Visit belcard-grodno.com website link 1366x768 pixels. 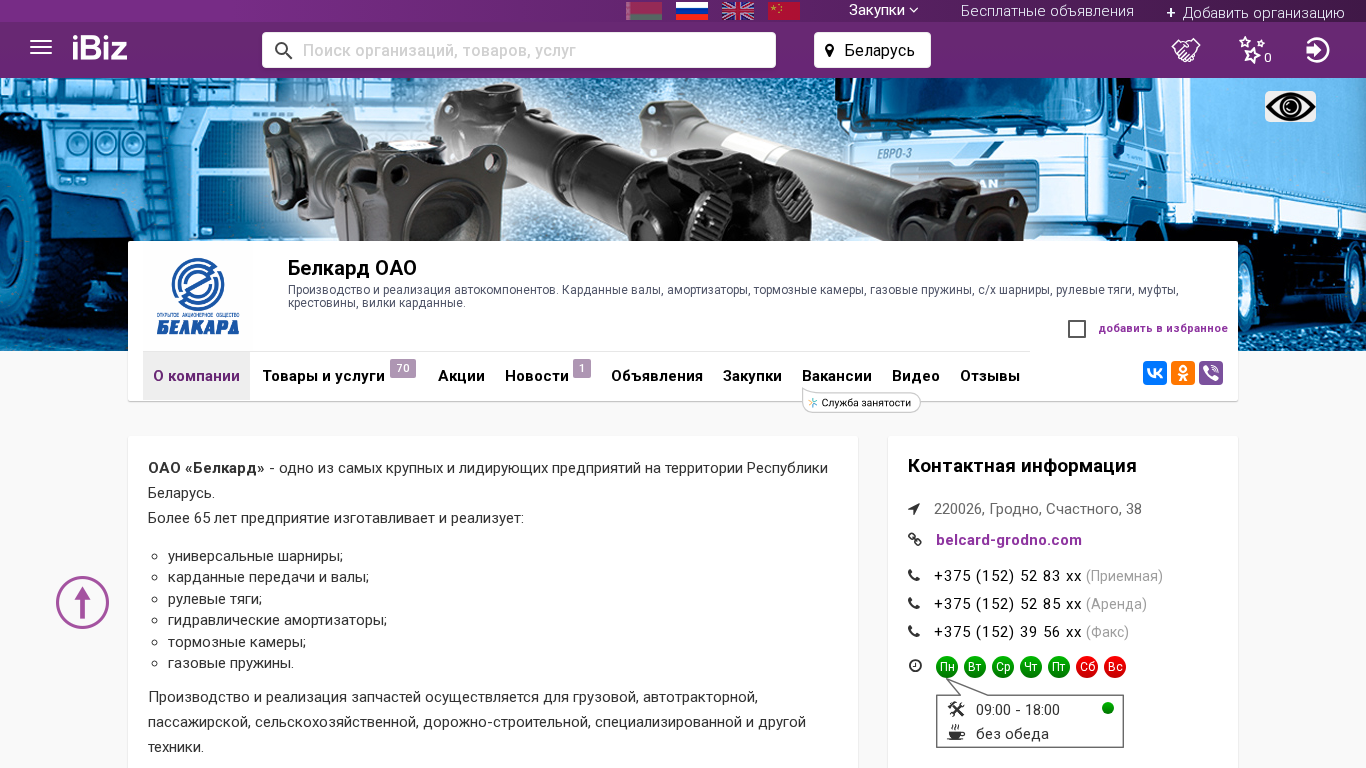pyautogui.click(x=1009, y=540)
